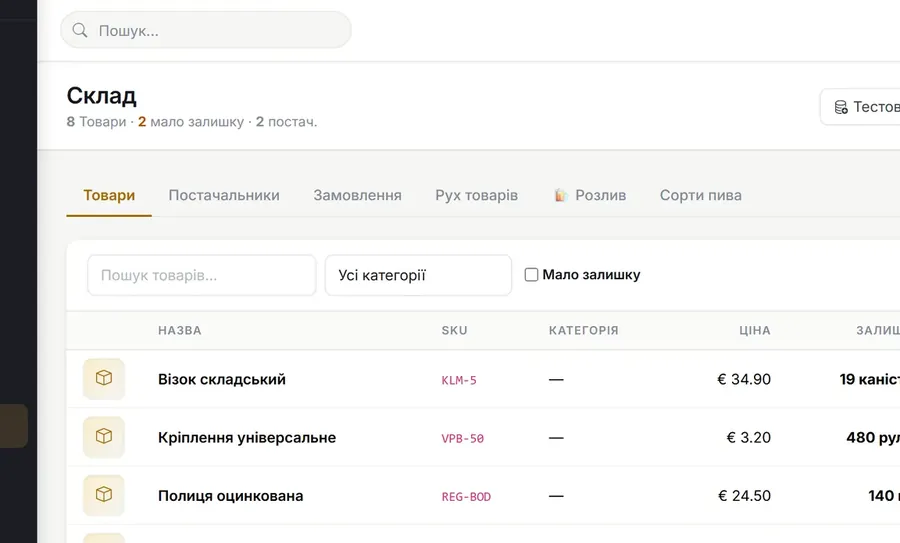The width and height of the screenshot is (900, 543).
Task: Click the box icon for Візок складський
Action: pos(104,379)
